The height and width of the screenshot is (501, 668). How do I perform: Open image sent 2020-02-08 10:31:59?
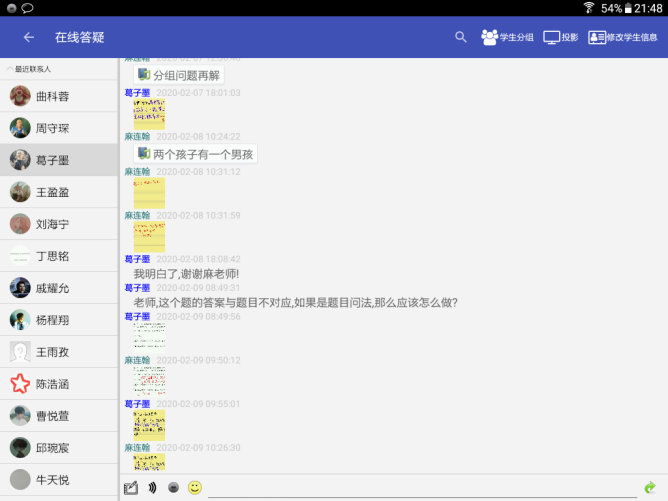[x=149, y=237]
